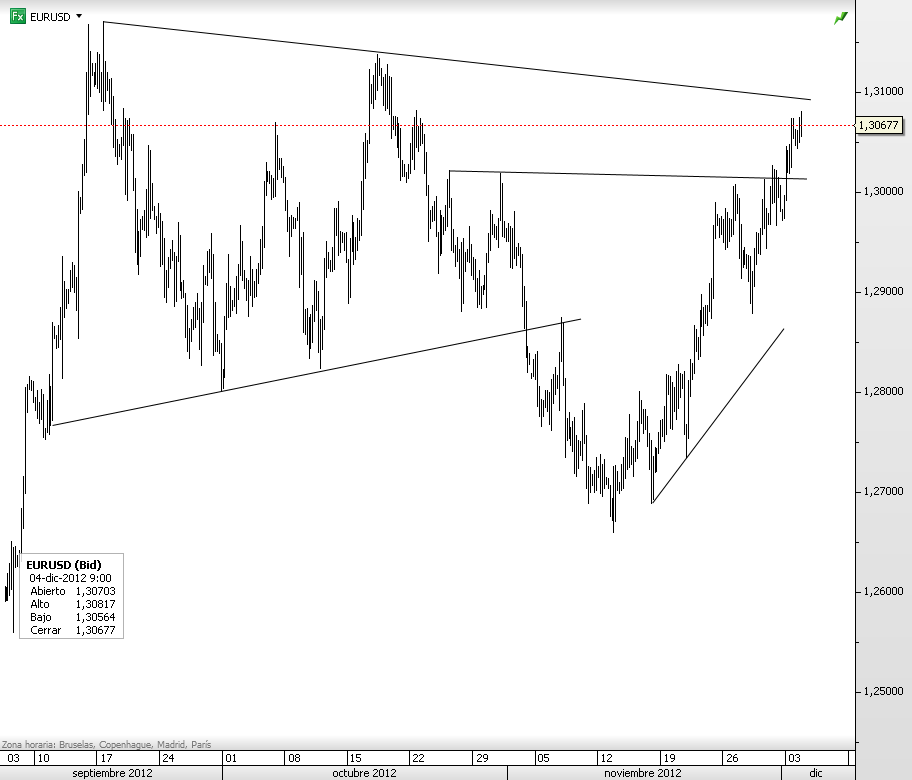Click the date tick 10 in September
Image resolution: width=912 pixels, height=780 pixels.
click(43, 758)
